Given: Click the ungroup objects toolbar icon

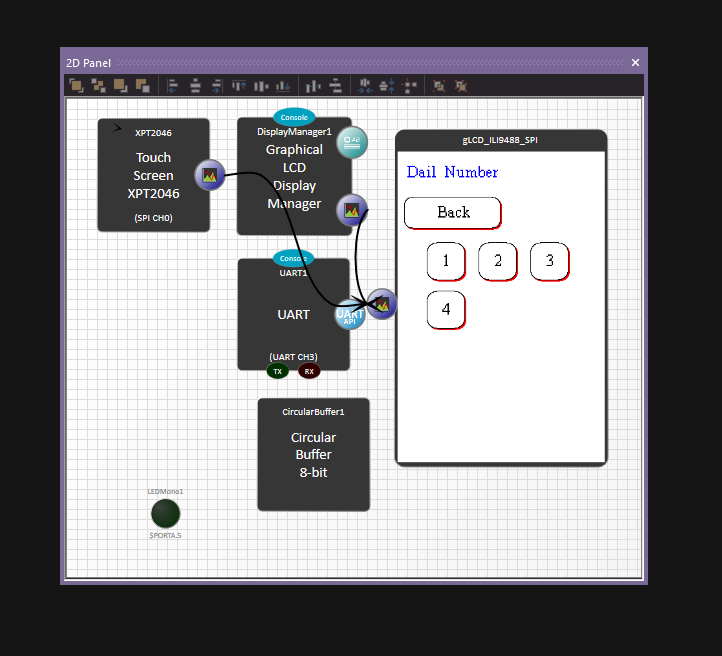Looking at the screenshot, I should (461, 86).
